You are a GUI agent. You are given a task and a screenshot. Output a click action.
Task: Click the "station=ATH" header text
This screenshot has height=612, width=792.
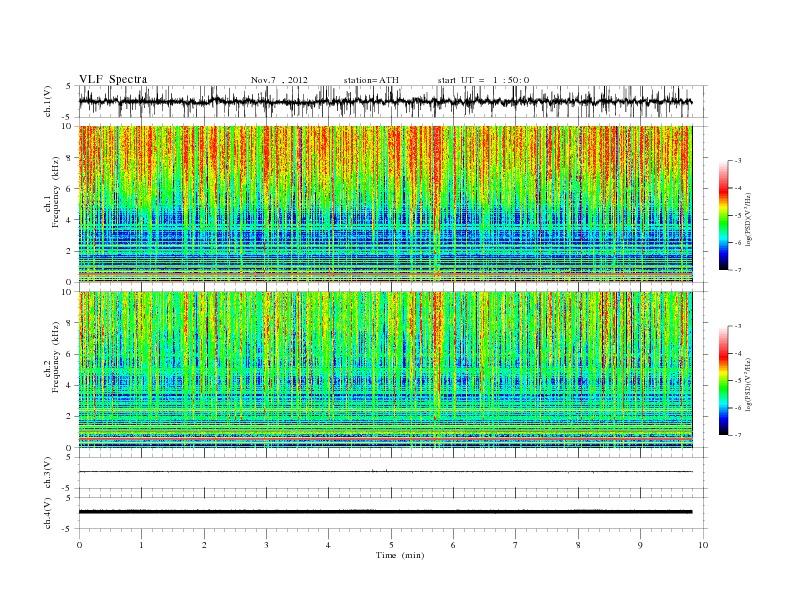tap(371, 80)
